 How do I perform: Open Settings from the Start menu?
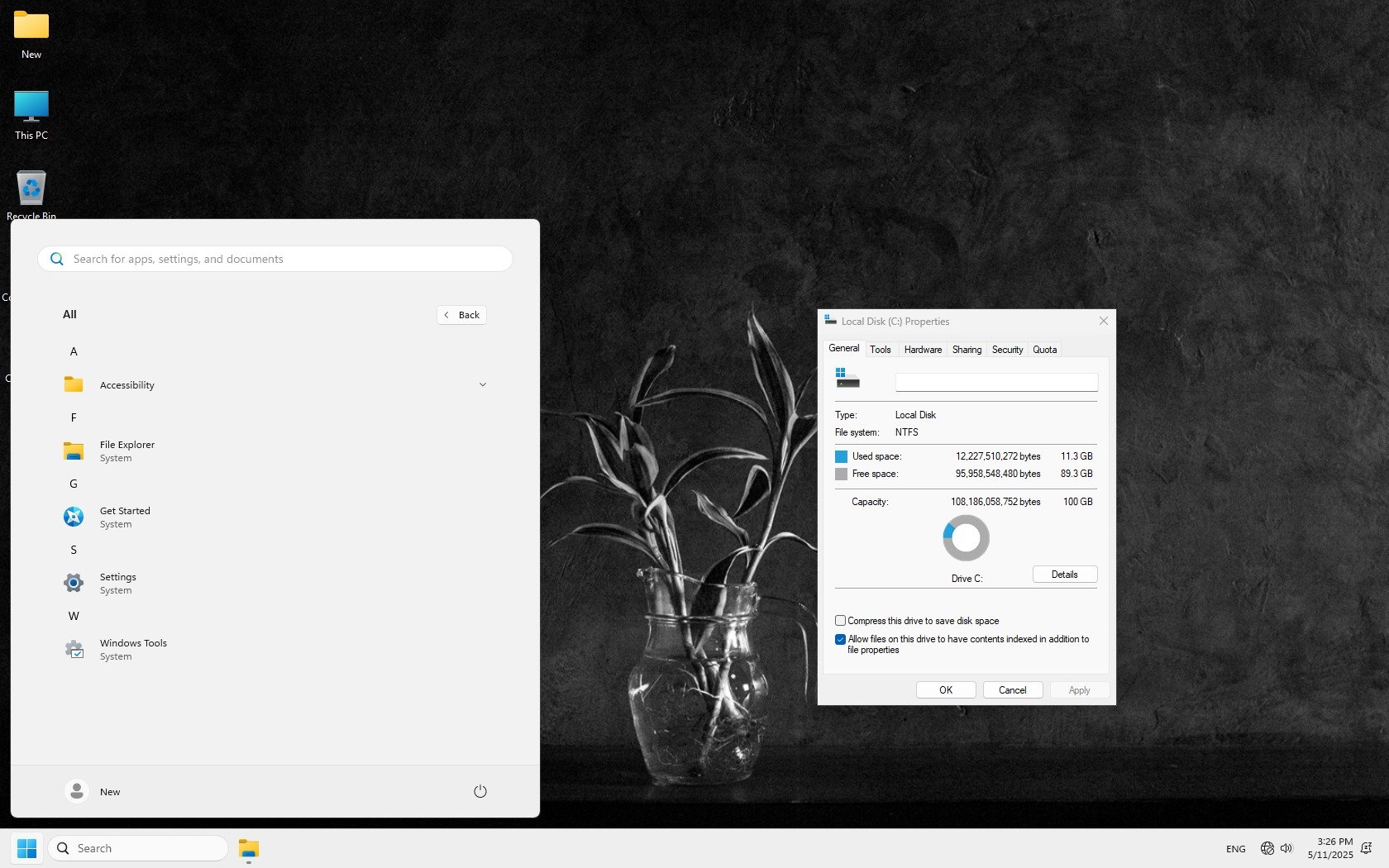coord(117,583)
